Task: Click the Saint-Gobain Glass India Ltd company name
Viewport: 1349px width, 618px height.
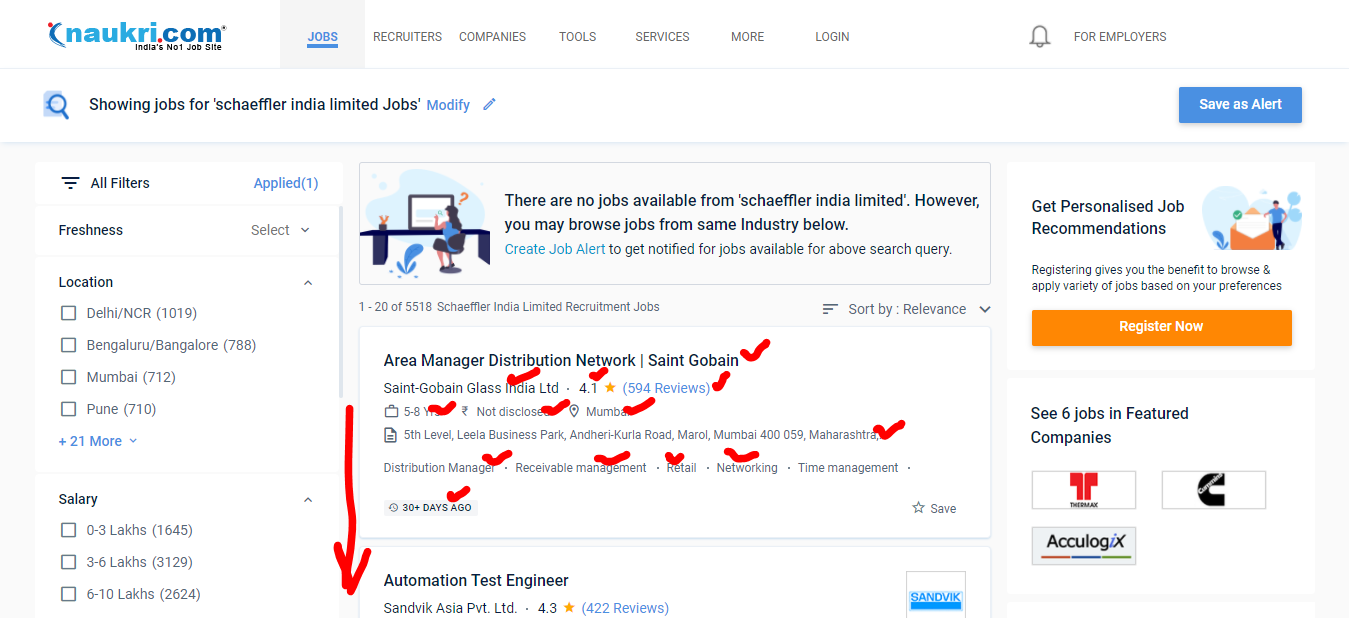Action: pyautogui.click(x=471, y=388)
